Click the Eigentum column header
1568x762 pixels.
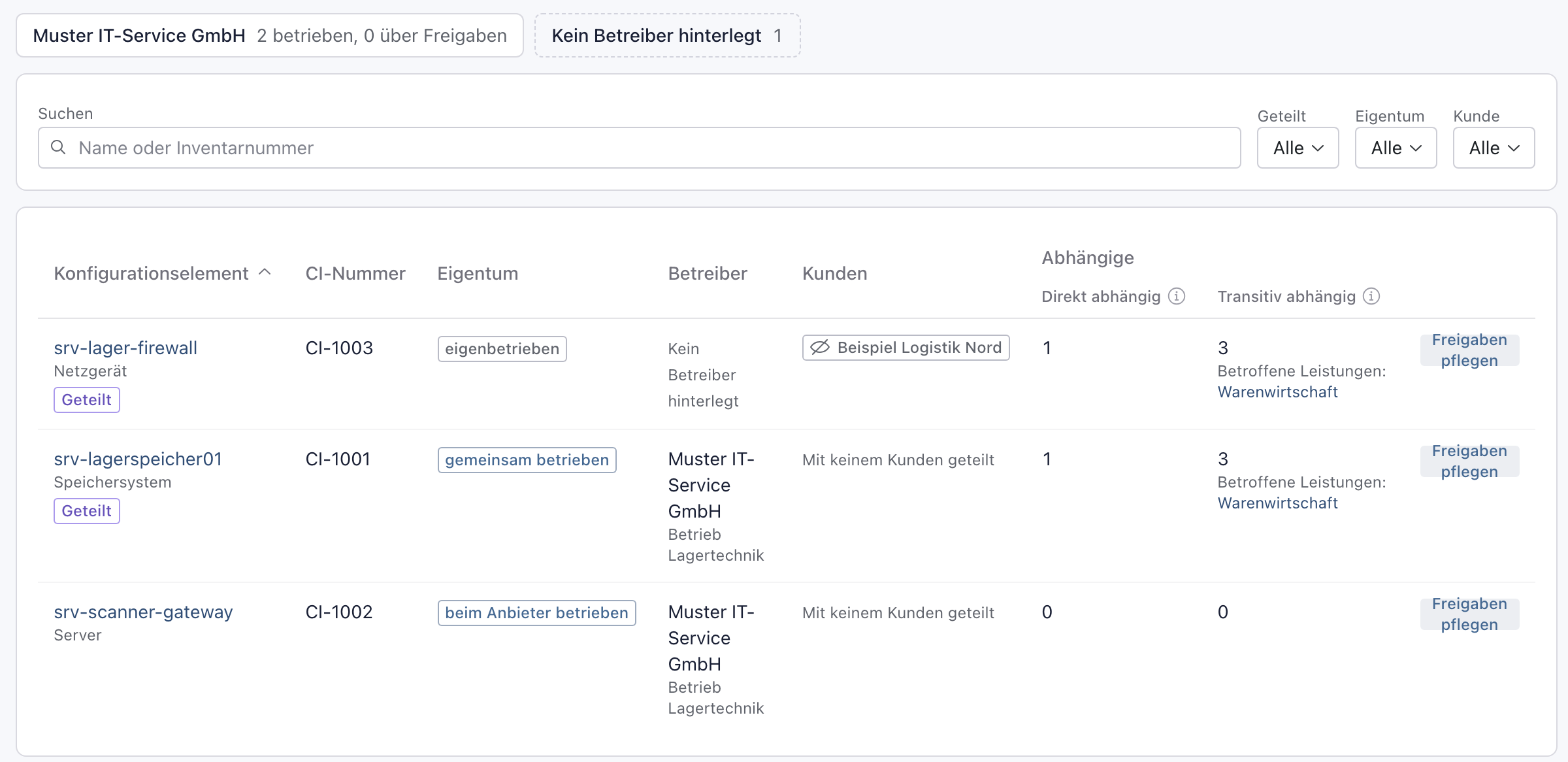[478, 273]
